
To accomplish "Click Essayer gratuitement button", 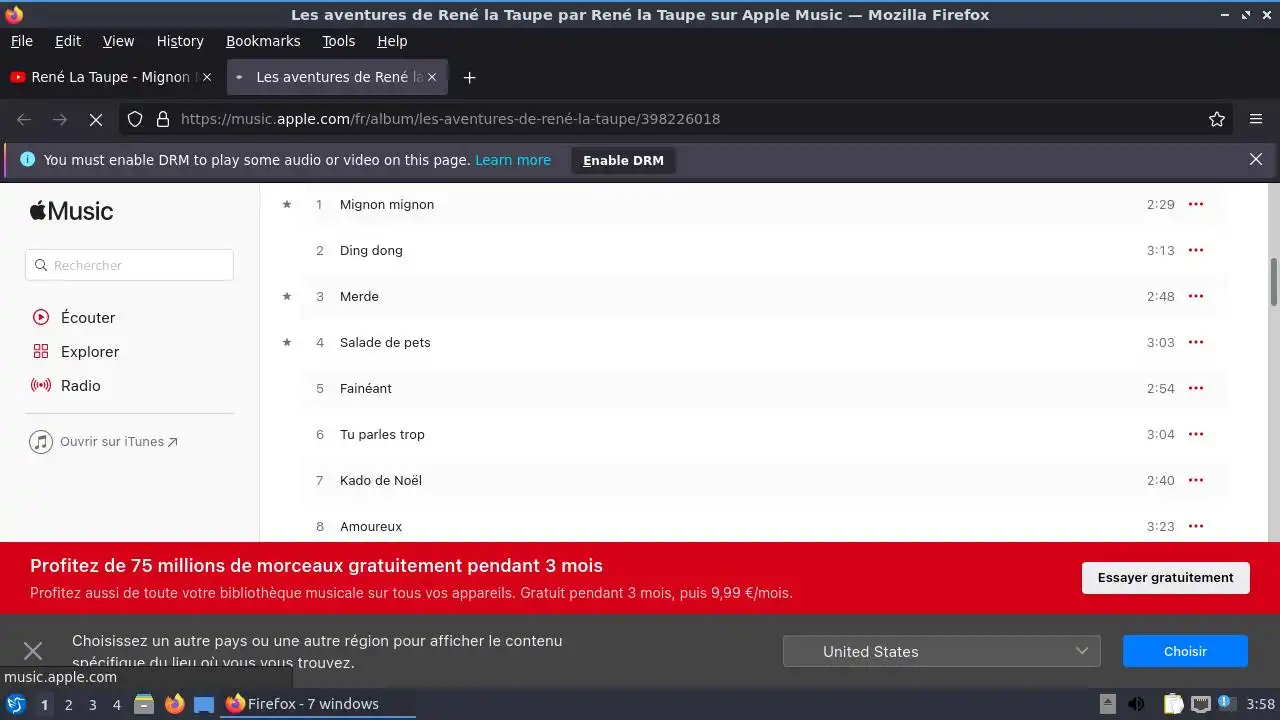I will click(x=1165, y=577).
